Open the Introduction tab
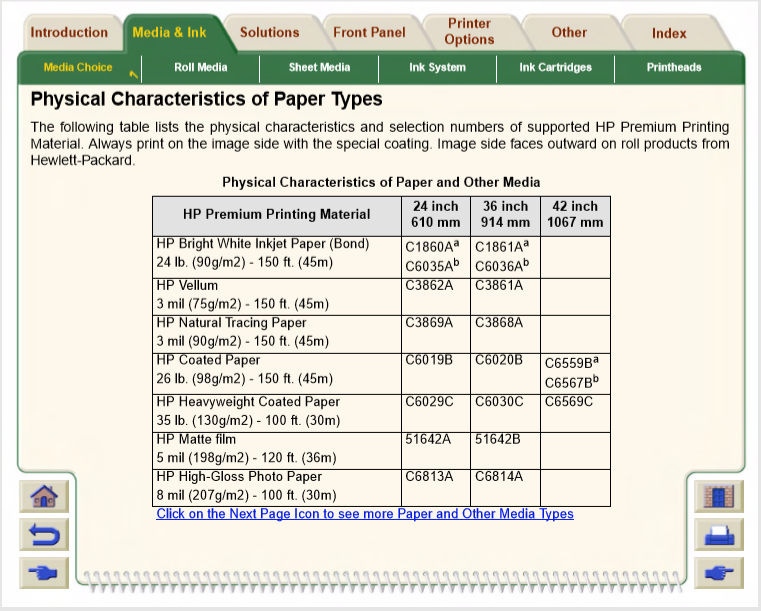 (x=68, y=32)
